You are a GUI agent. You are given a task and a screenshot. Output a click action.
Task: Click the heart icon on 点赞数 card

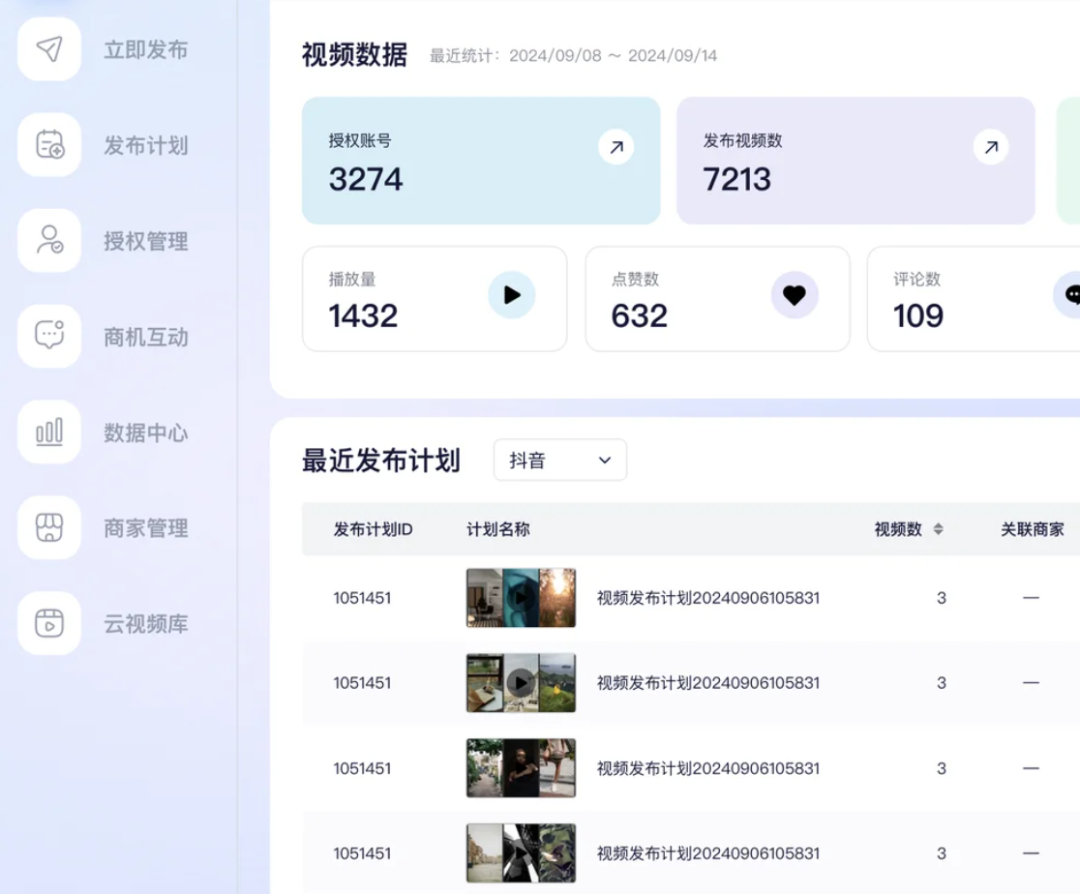795,295
